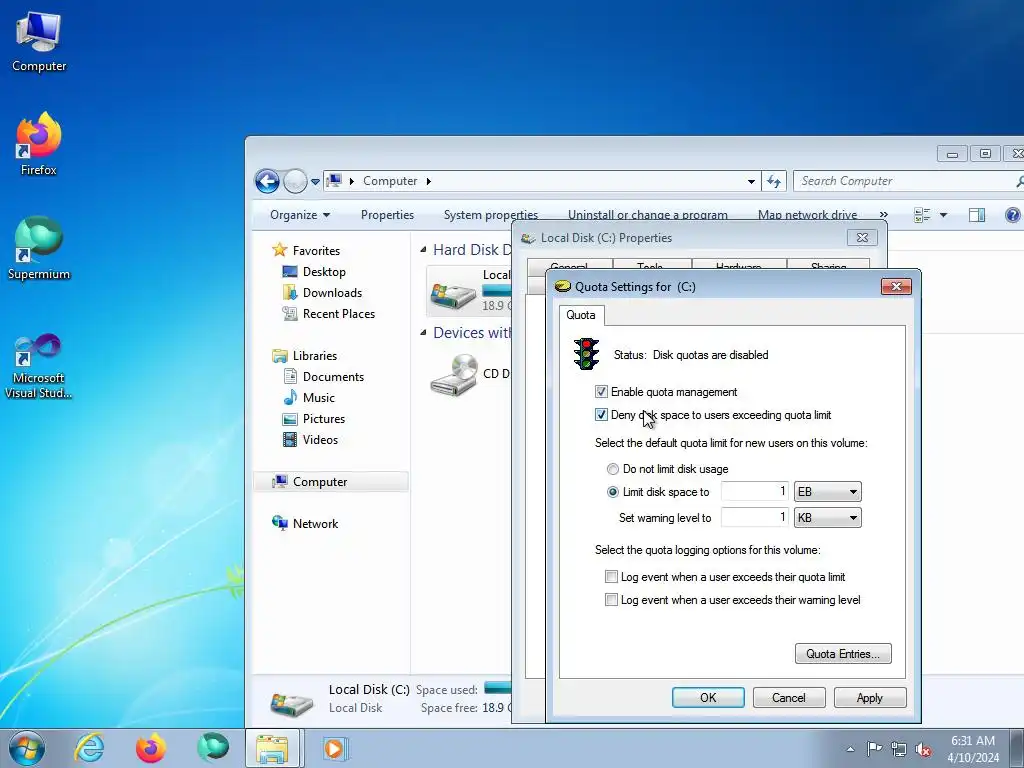Click the Quota tab
The height and width of the screenshot is (768, 1024).
tap(581, 315)
